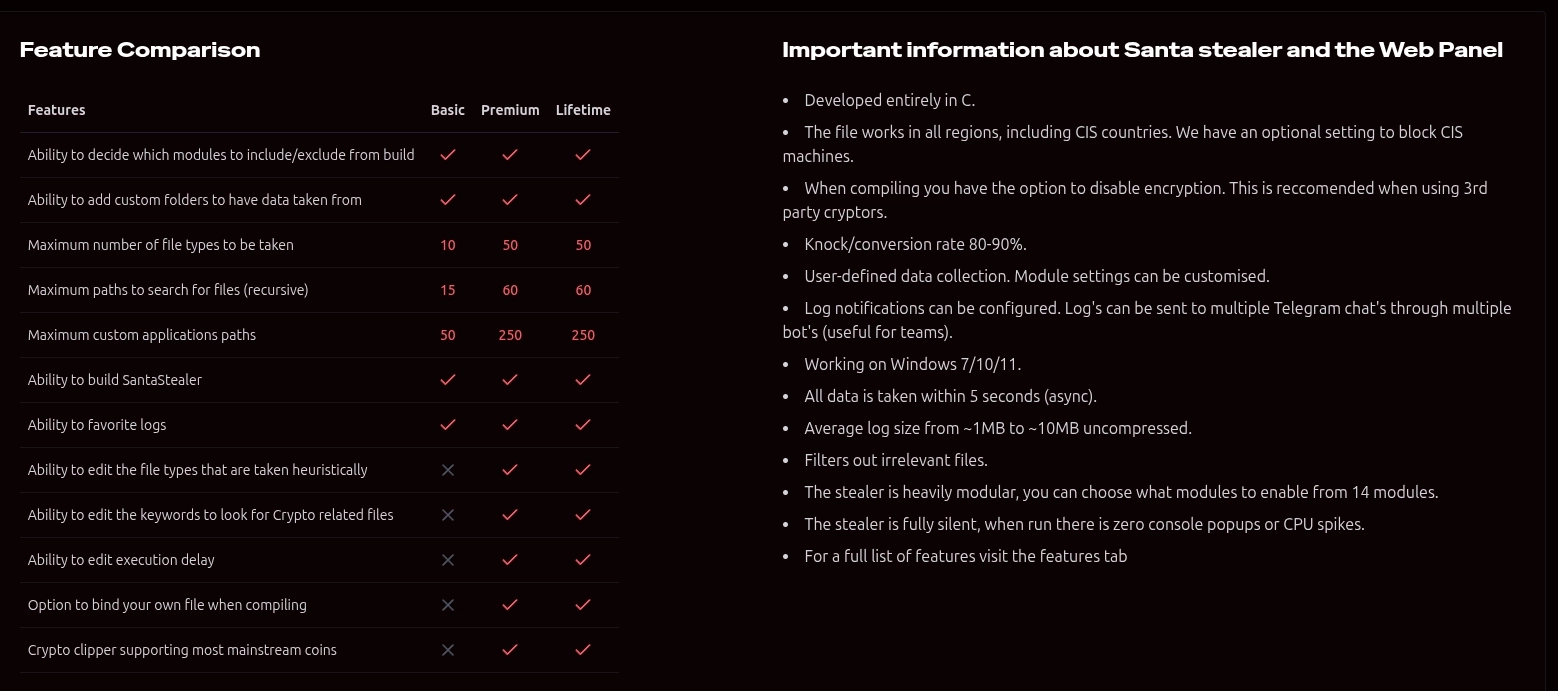
Task: Click the Premium value 250 for custom application paths
Action: tap(510, 335)
